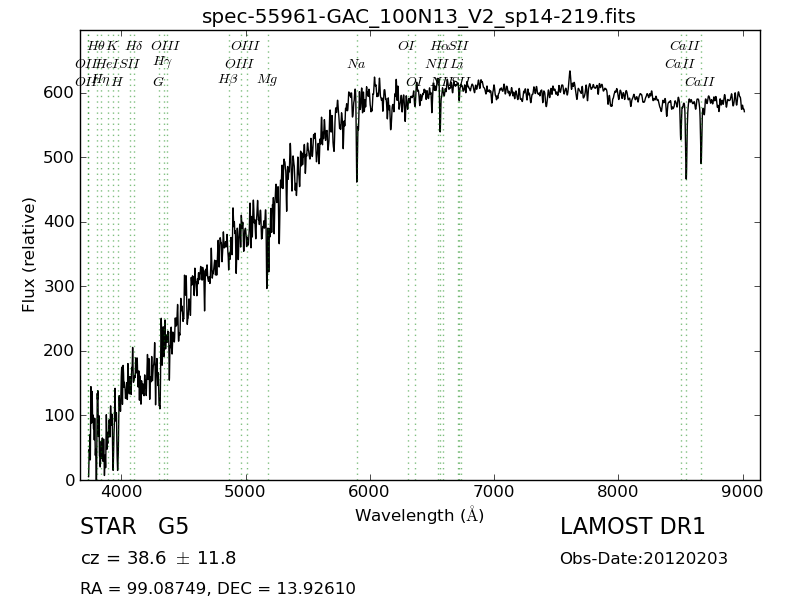Screen dimensions: 800x600
Task: Click the x-axis tick label 6000
Action: click(x=370, y=492)
